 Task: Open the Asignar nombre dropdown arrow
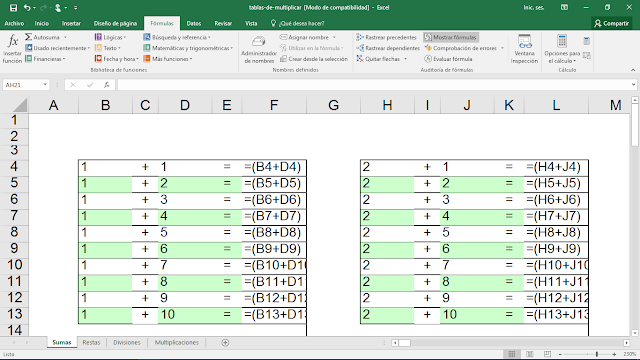pos(334,37)
